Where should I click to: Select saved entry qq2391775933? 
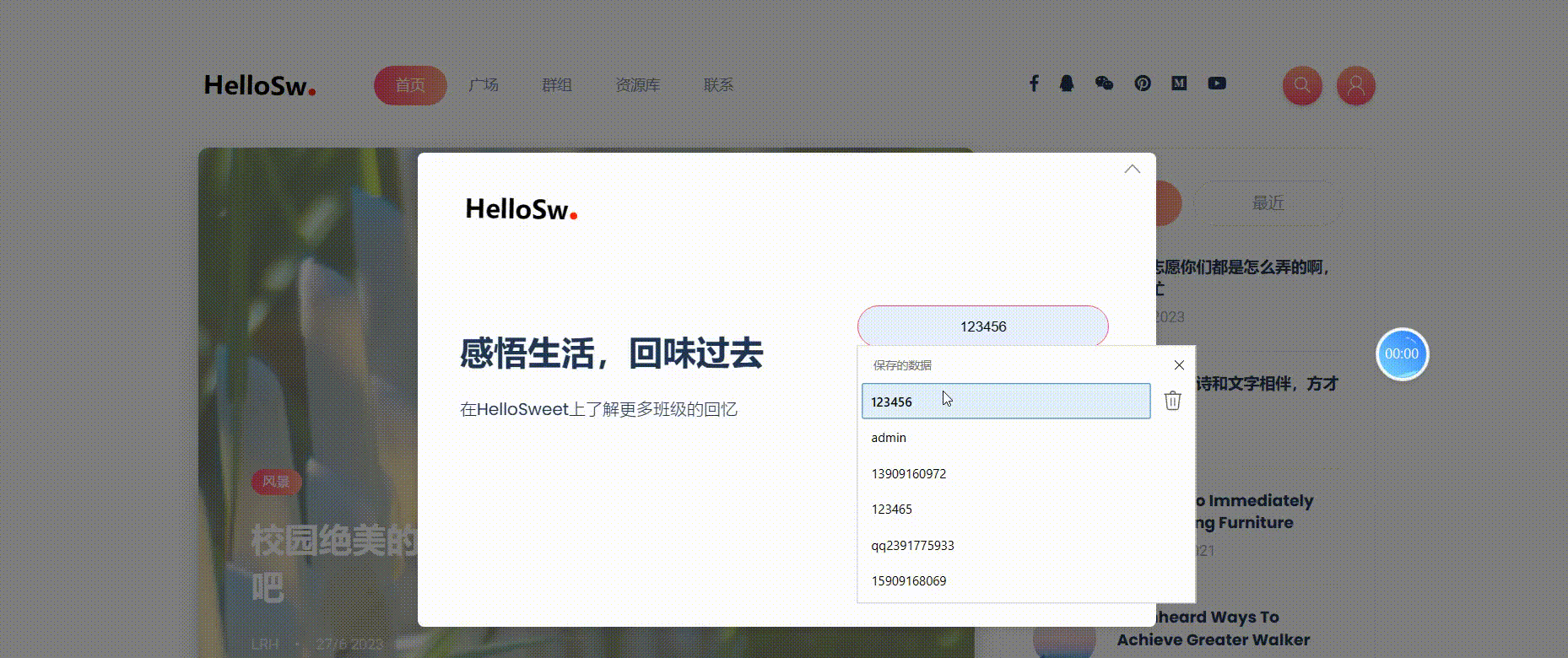click(x=1006, y=546)
